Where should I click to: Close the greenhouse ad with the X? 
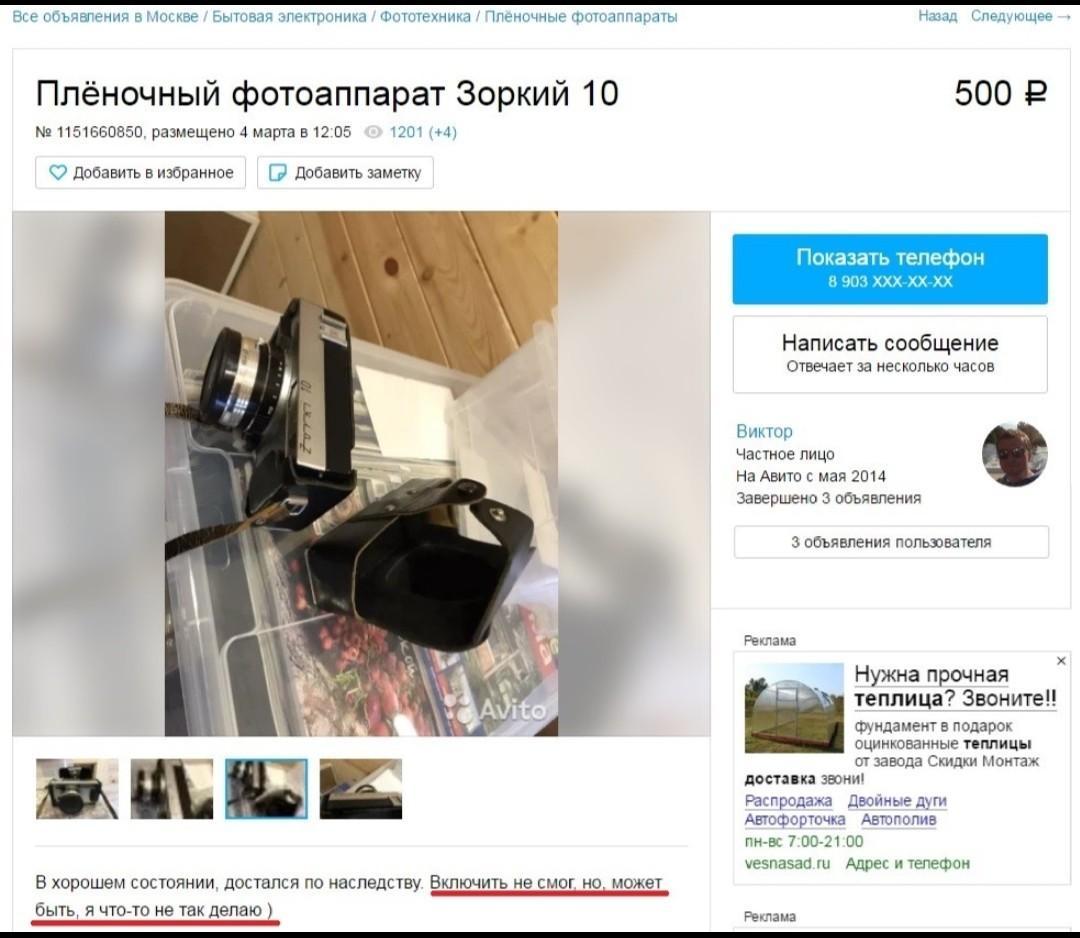coord(1061,660)
